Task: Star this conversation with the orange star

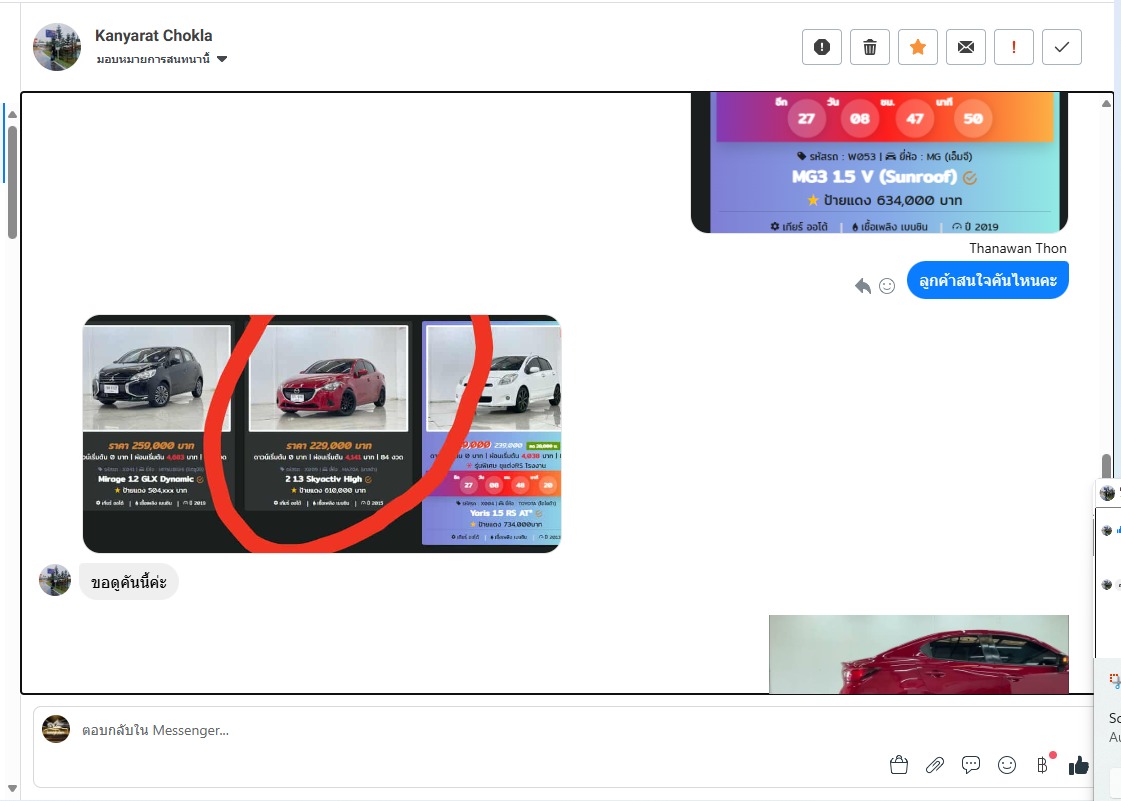Action: tap(917, 47)
